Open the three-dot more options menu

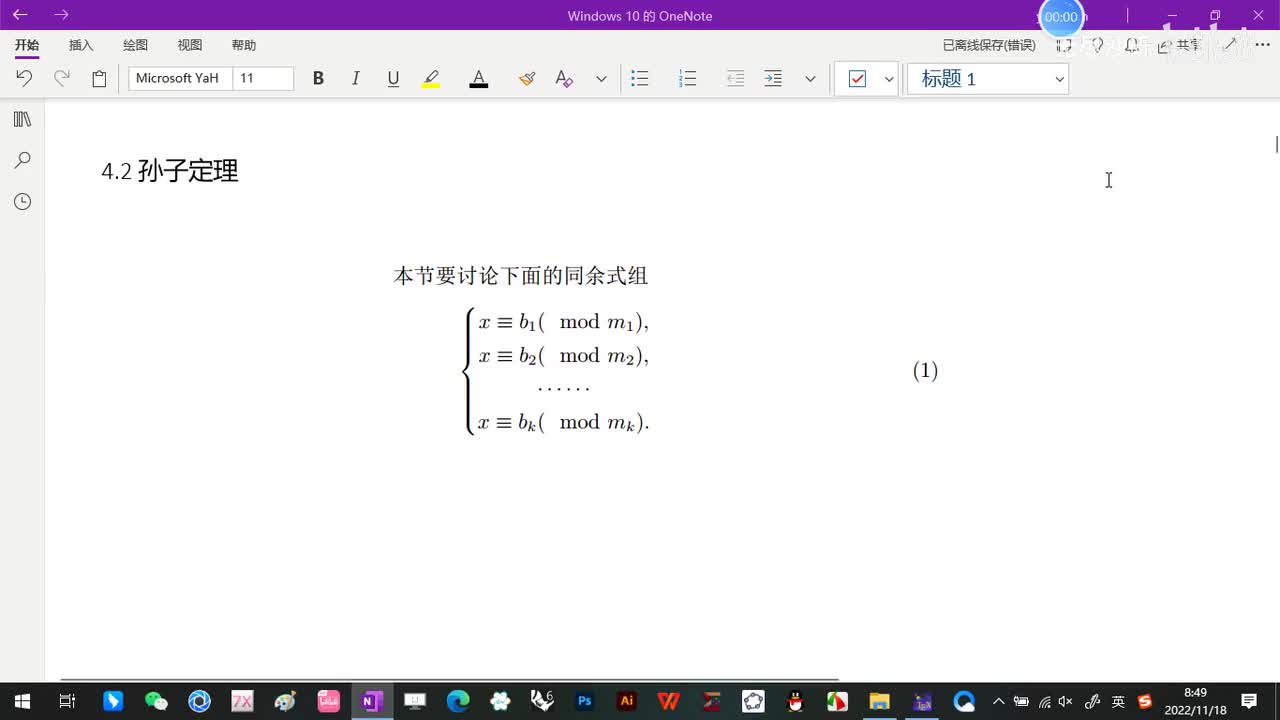[1262, 45]
